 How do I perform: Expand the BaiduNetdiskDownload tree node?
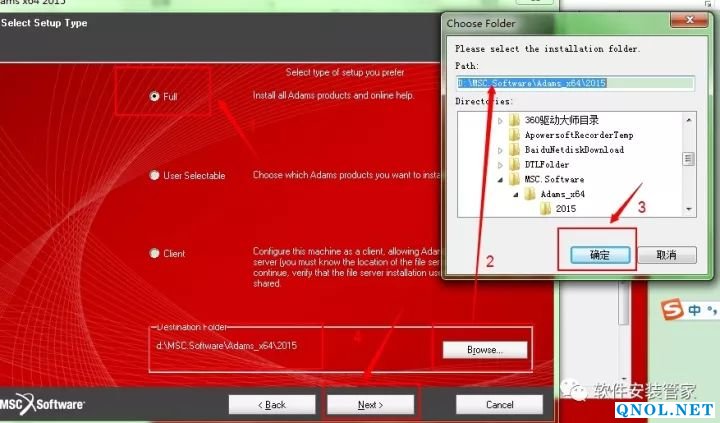pyautogui.click(x=500, y=150)
